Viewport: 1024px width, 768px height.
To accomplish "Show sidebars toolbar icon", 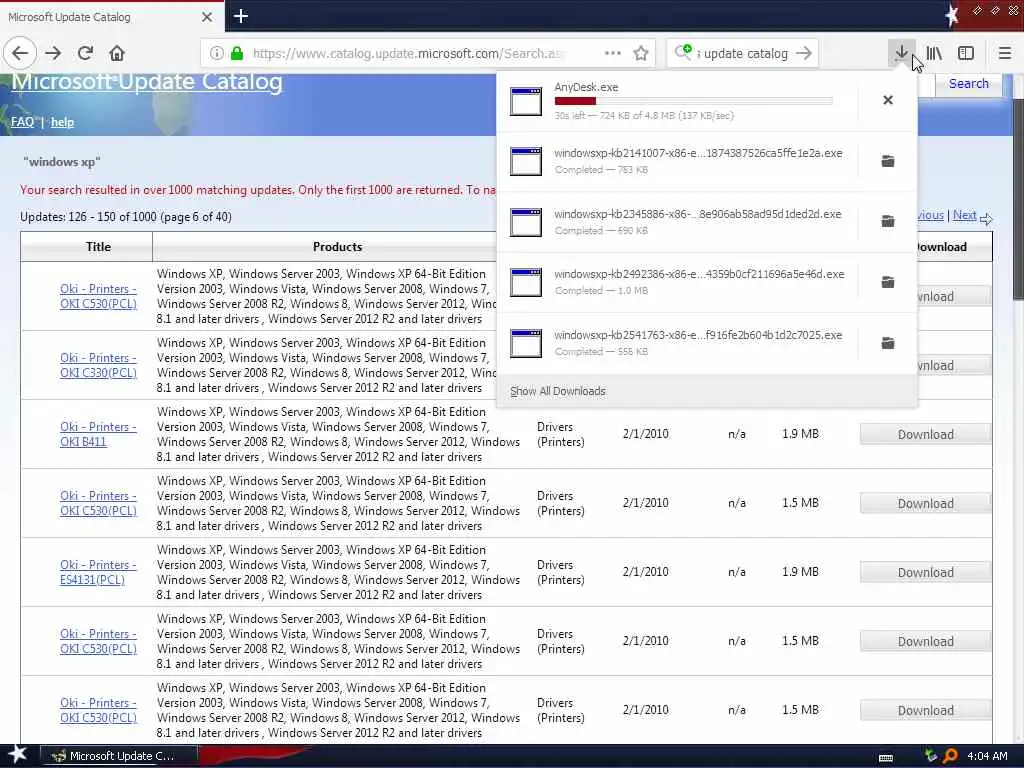I will tap(966, 54).
